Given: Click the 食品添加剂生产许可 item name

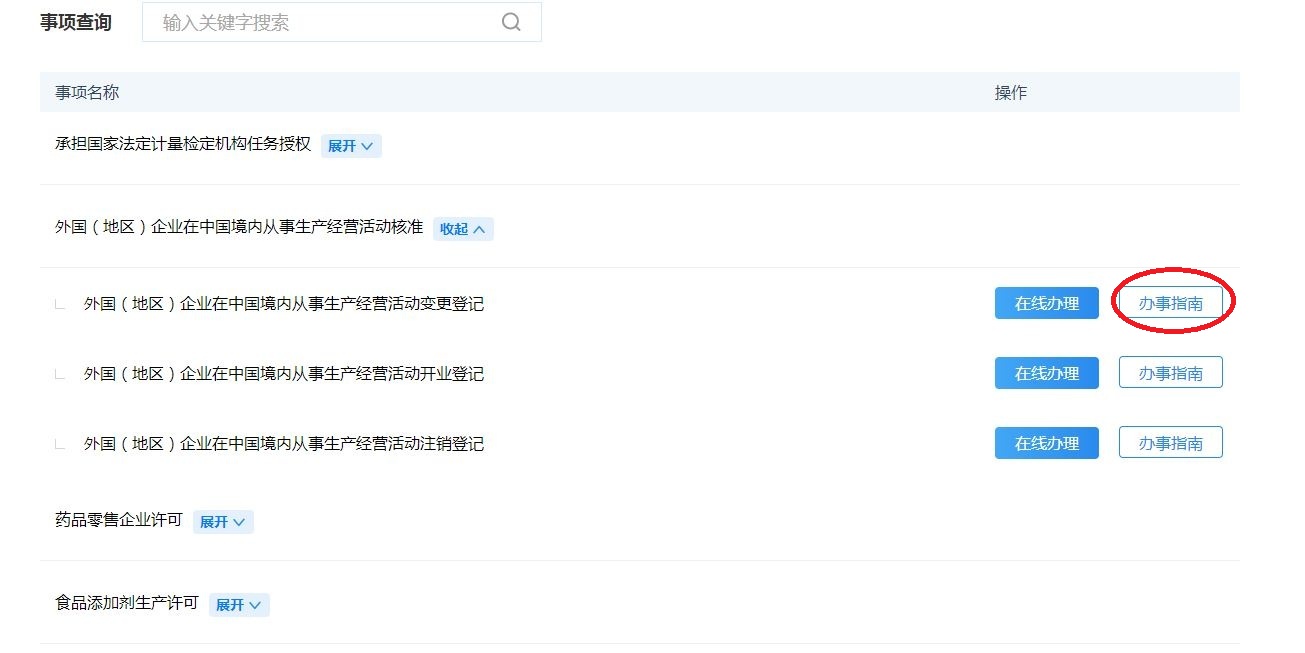Looking at the screenshot, I should 127,603.
